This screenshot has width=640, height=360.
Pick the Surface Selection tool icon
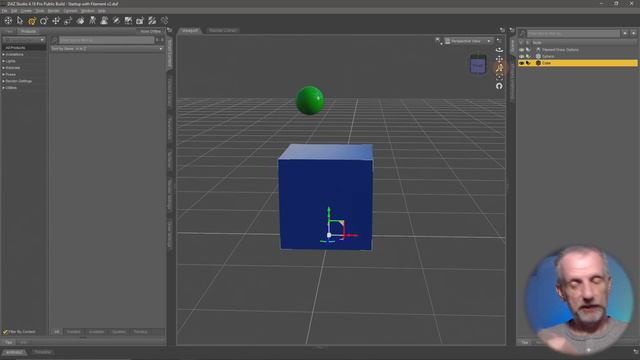pos(80,20)
